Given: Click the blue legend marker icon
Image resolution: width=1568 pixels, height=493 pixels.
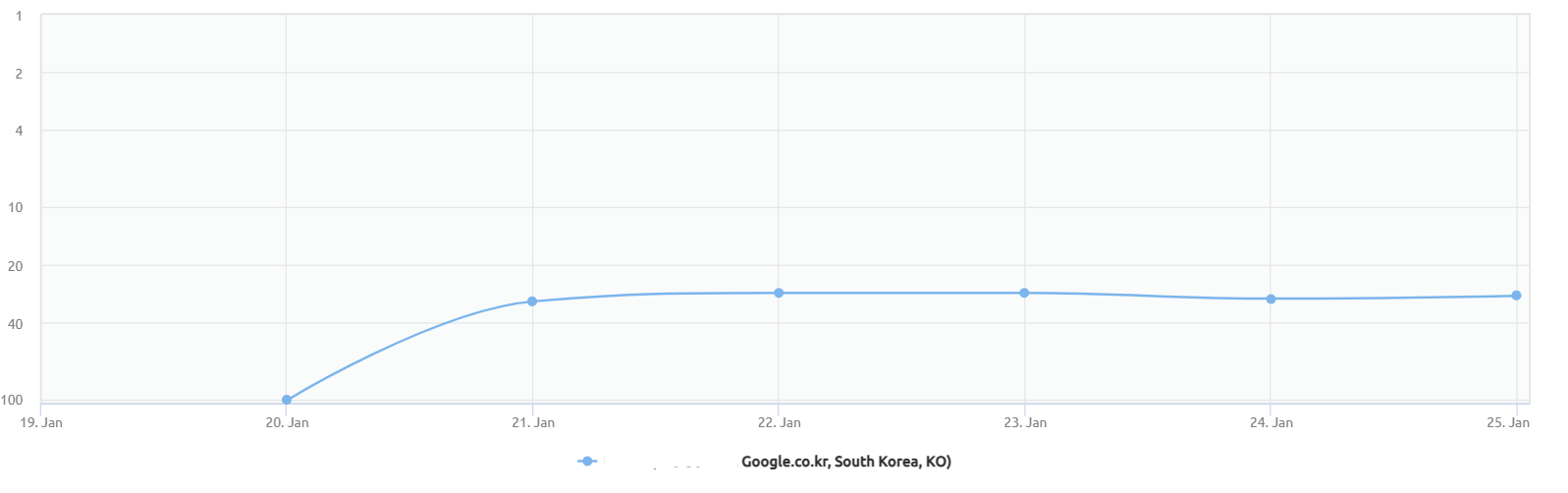Looking at the screenshot, I should (587, 462).
